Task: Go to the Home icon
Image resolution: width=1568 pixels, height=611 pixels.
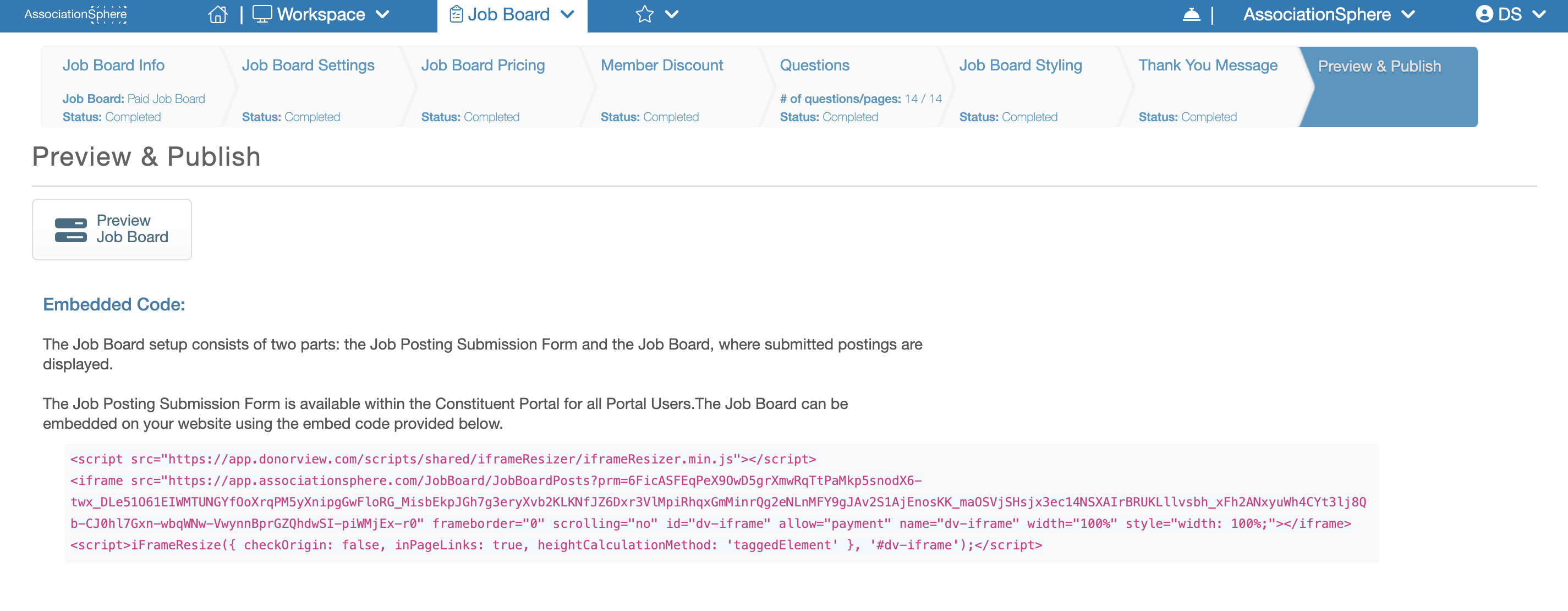Action: point(217,14)
